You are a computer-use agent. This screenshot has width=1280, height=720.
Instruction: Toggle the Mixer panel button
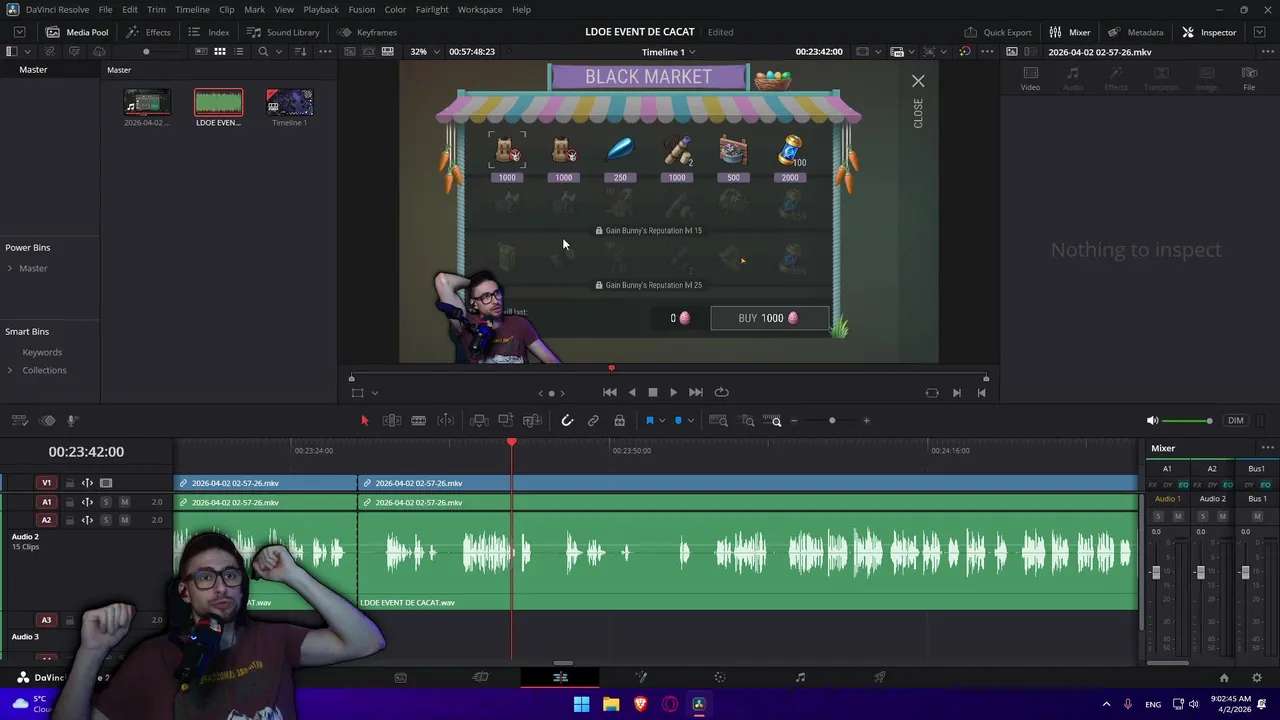pos(1070,32)
